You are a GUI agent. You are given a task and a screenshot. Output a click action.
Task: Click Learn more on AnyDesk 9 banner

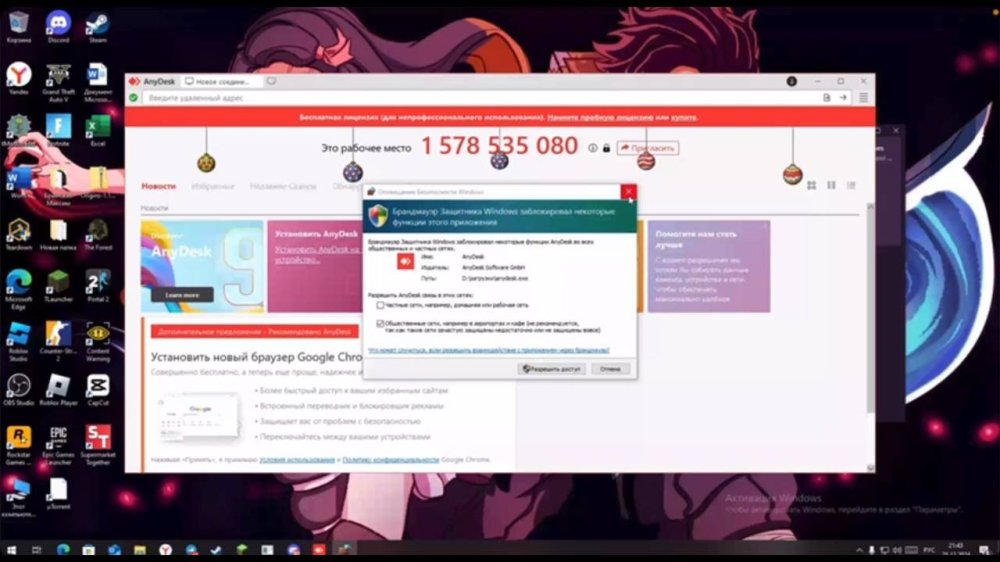click(182, 295)
